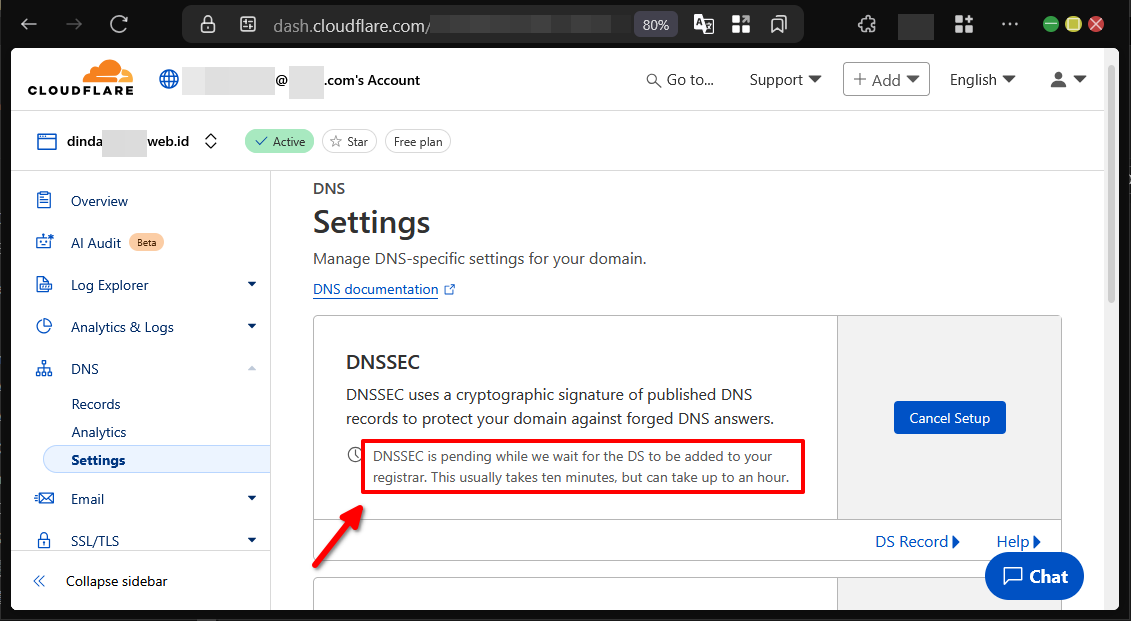Click the Log Explorer sidebar label
Image resolution: width=1131 pixels, height=621 pixels.
pyautogui.click(x=110, y=285)
